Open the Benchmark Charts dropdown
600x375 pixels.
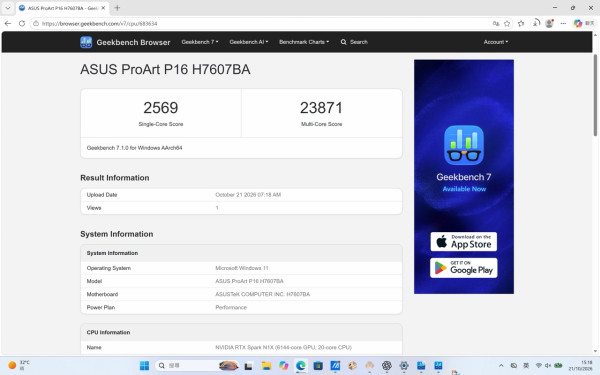pos(304,42)
